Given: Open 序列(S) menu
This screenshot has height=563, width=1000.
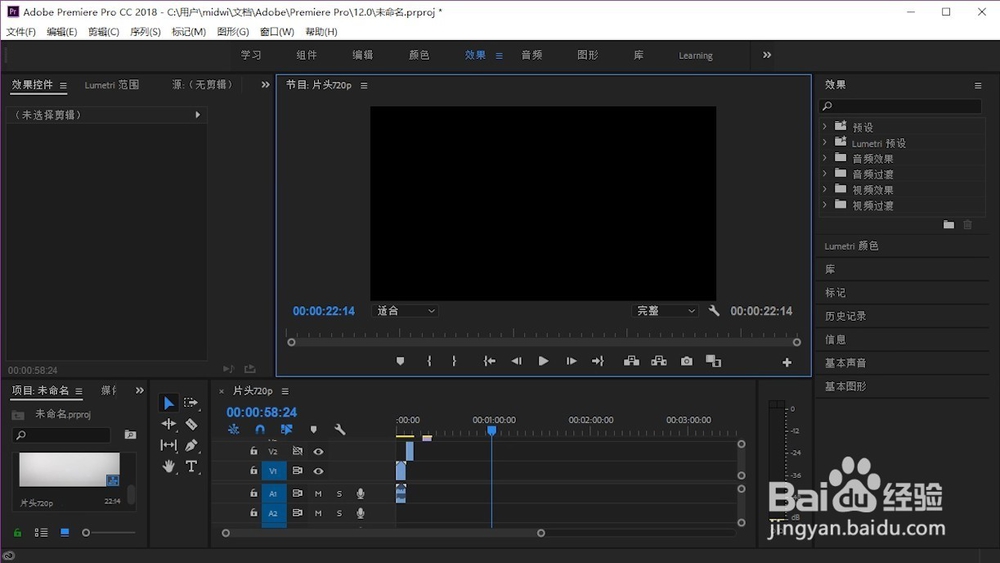Looking at the screenshot, I should tap(145, 32).
